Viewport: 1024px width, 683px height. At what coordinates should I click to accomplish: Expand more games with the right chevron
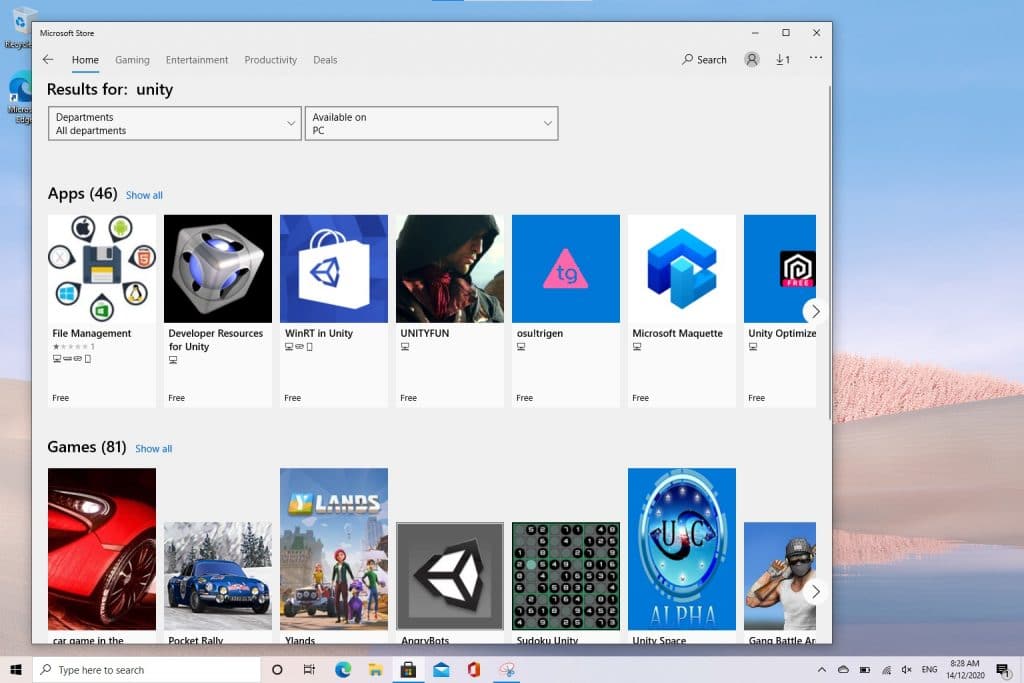tap(815, 591)
